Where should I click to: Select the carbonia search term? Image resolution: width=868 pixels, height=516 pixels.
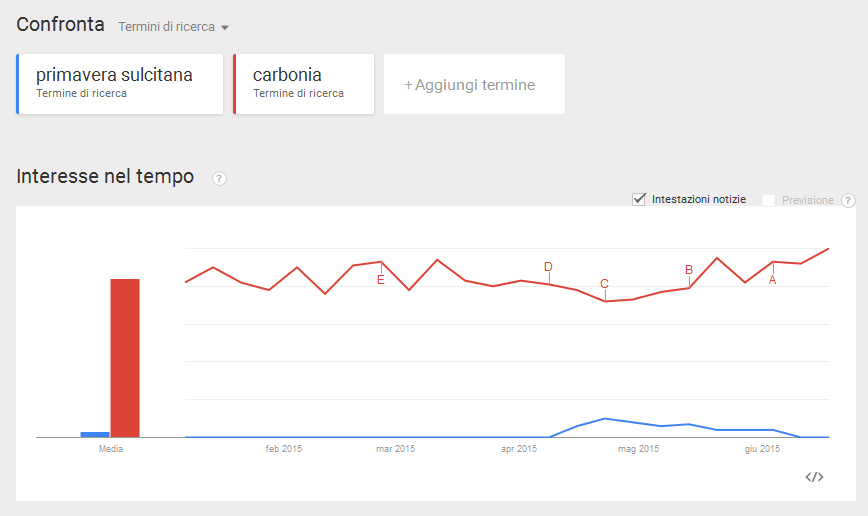pyautogui.click(x=287, y=75)
